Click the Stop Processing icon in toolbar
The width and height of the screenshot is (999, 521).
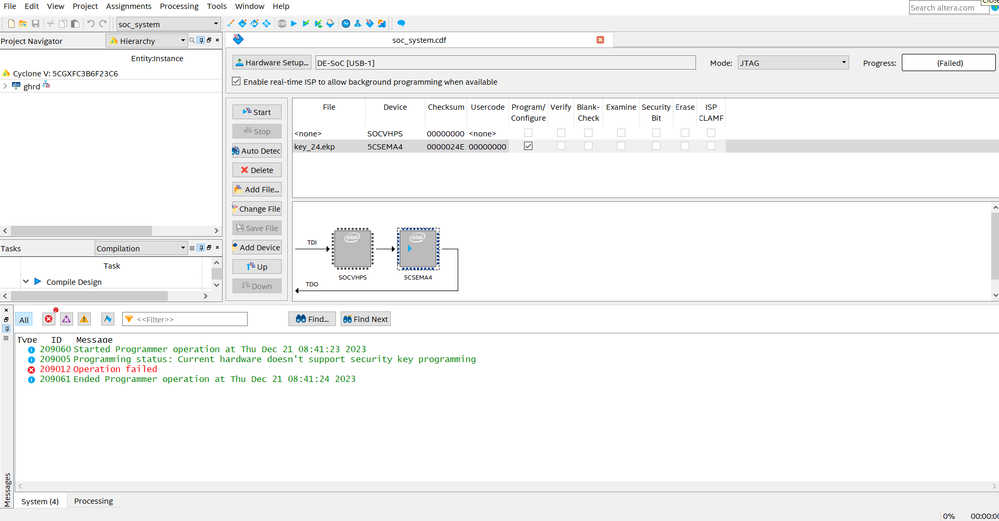coord(281,23)
